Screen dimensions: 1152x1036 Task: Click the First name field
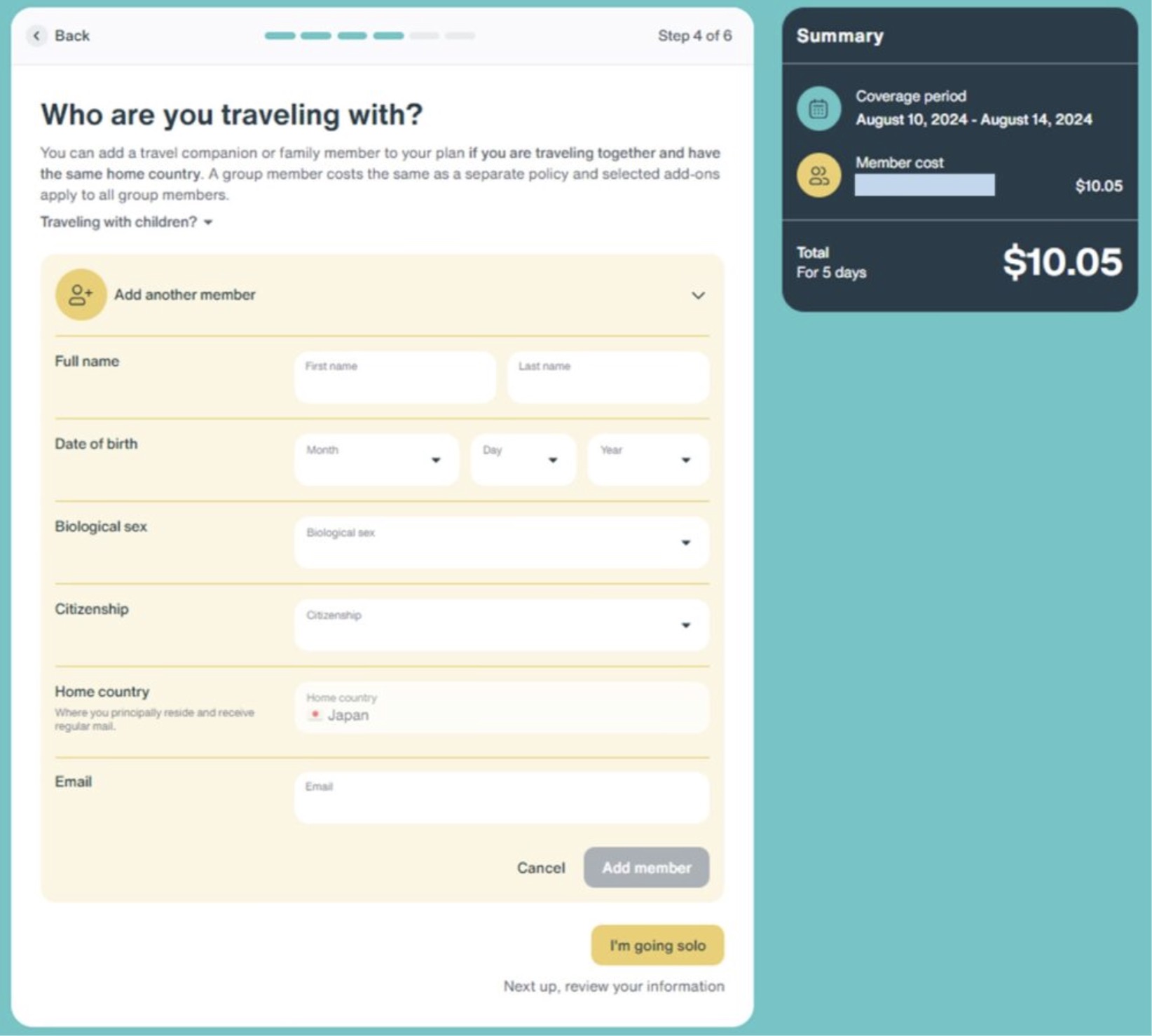click(x=395, y=378)
